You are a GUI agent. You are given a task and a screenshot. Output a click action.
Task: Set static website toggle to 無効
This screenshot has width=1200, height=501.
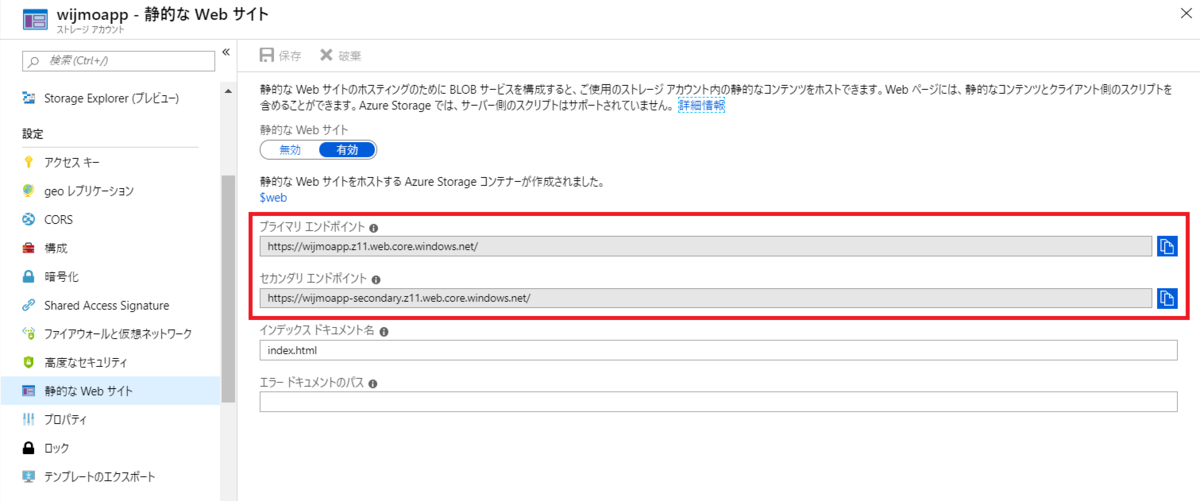(x=290, y=150)
